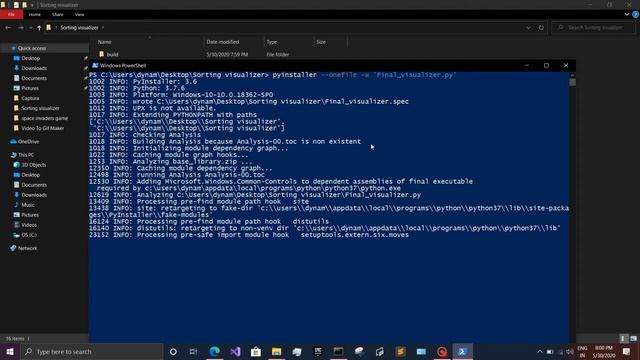
Task: Sort files by Size column
Action: tap(321, 42)
